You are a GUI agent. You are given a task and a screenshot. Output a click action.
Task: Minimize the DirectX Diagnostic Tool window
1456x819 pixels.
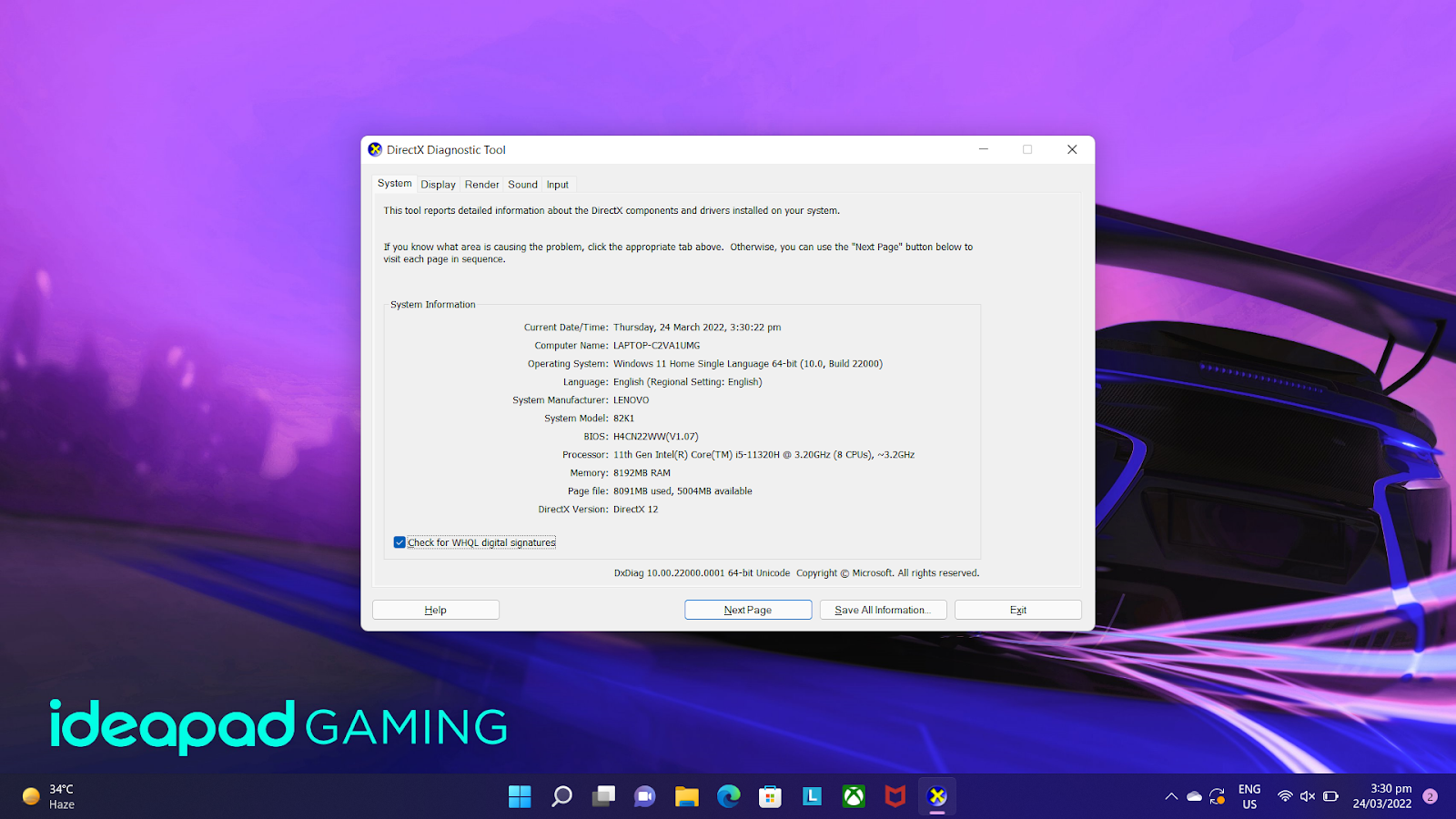pyautogui.click(x=984, y=150)
